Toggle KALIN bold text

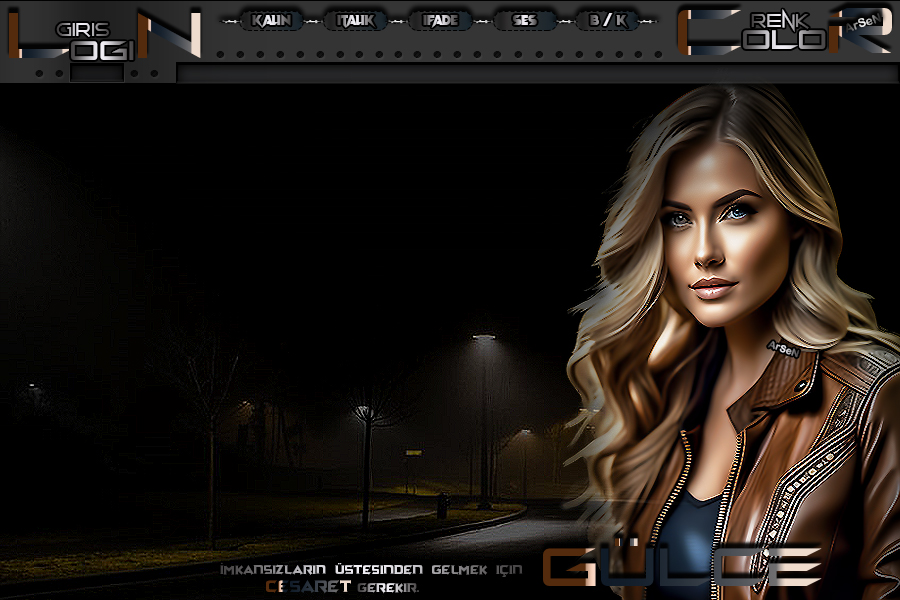point(271,21)
